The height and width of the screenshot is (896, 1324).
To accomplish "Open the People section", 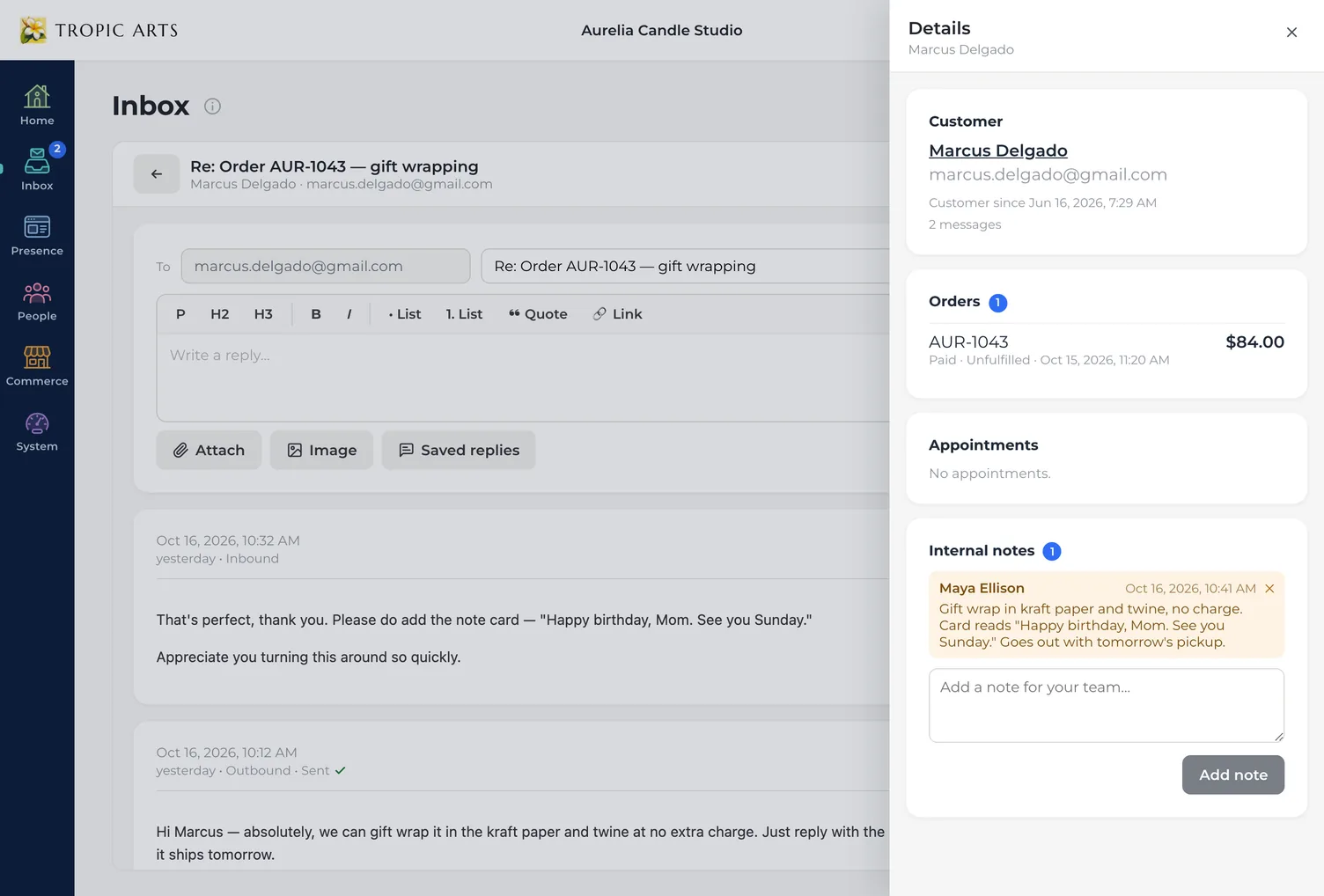I will point(37,301).
